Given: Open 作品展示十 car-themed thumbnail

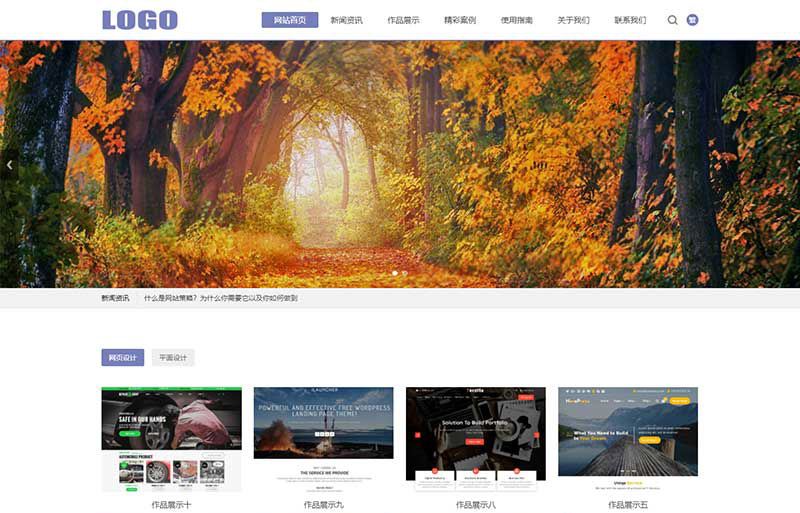Looking at the screenshot, I should [171, 439].
